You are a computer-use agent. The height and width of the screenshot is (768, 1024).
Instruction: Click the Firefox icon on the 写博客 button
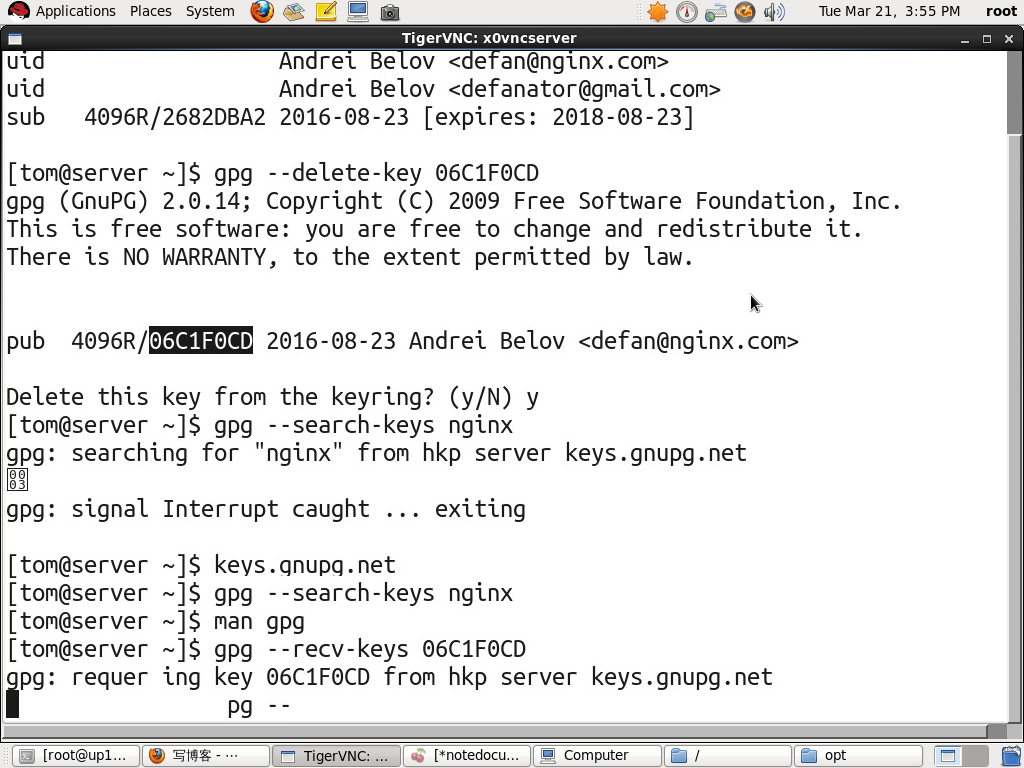point(157,756)
